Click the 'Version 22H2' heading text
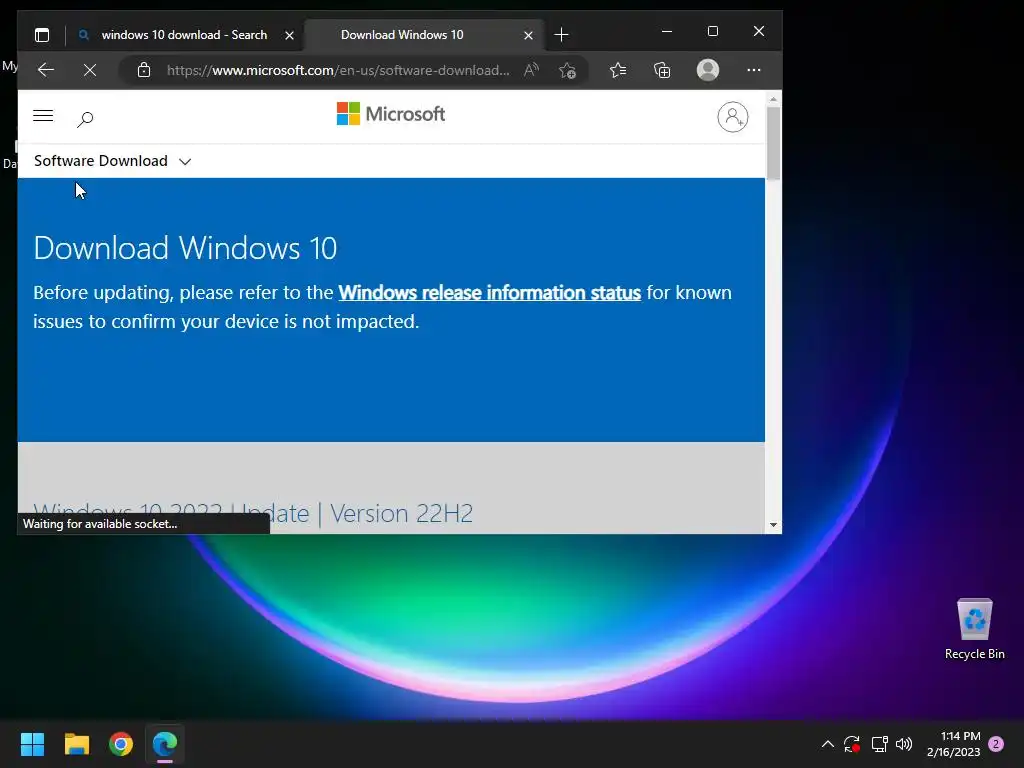 tap(401, 513)
